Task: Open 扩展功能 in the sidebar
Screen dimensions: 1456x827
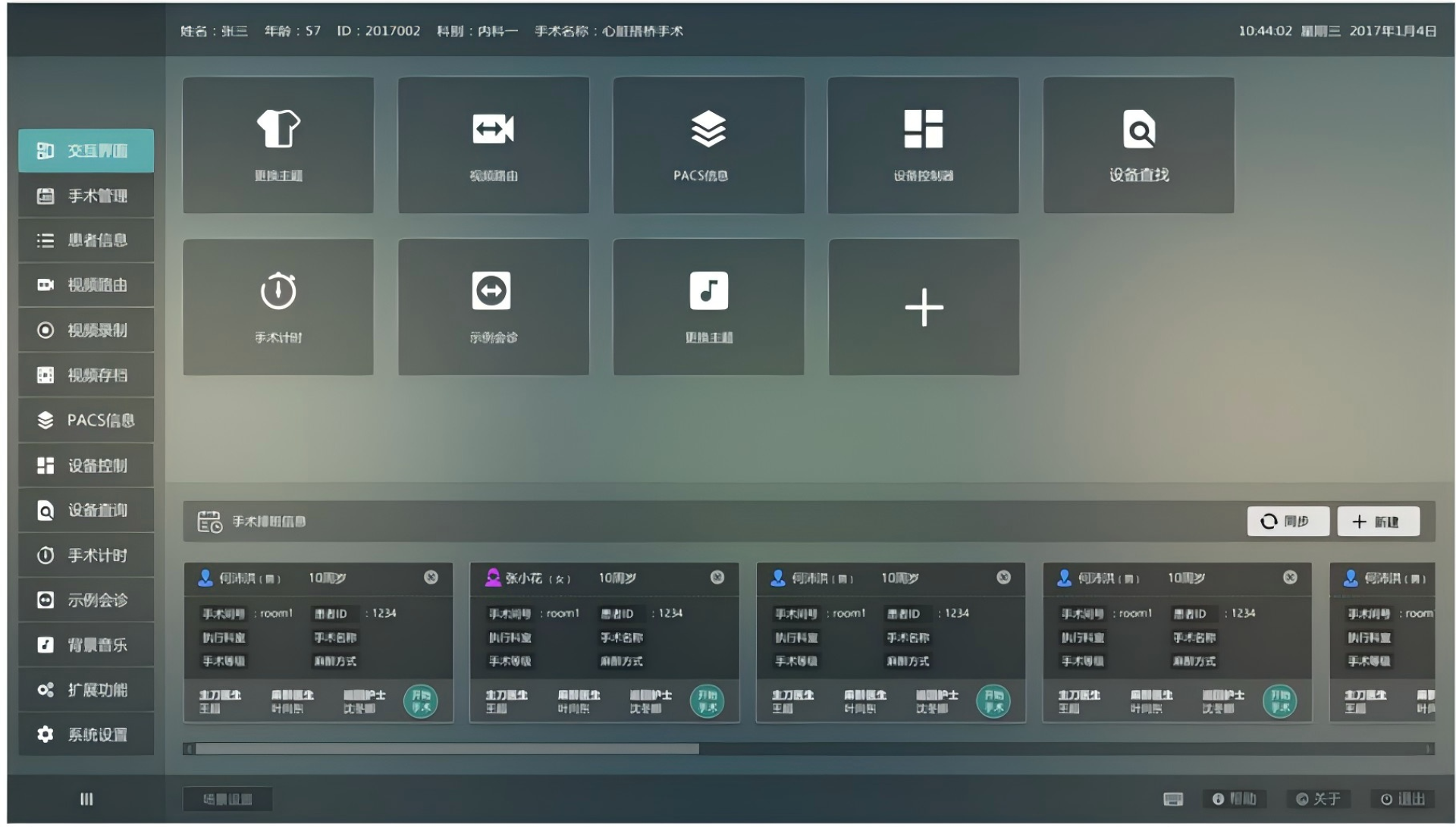Action: point(86,690)
